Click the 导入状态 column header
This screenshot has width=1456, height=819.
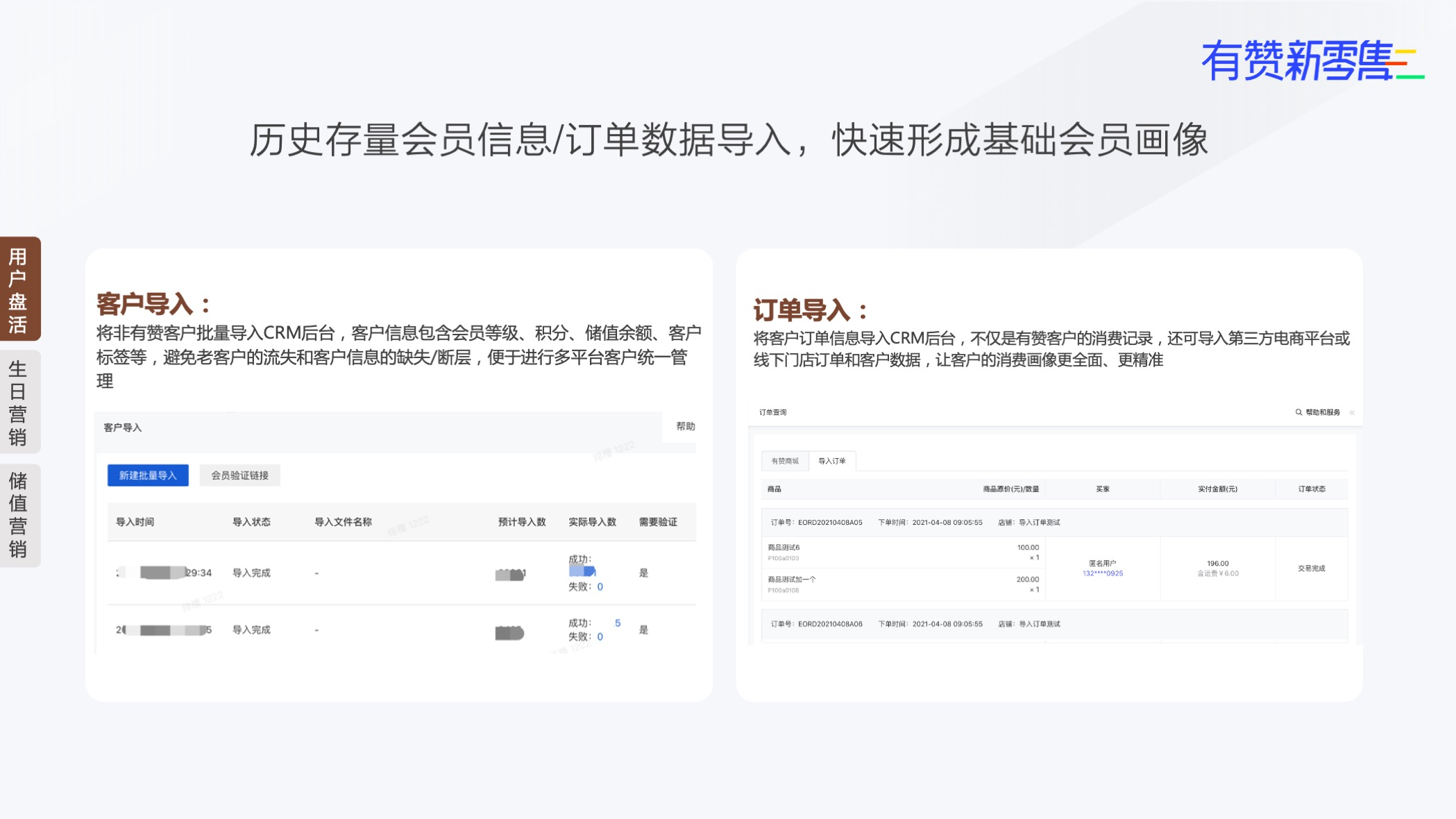(x=251, y=522)
